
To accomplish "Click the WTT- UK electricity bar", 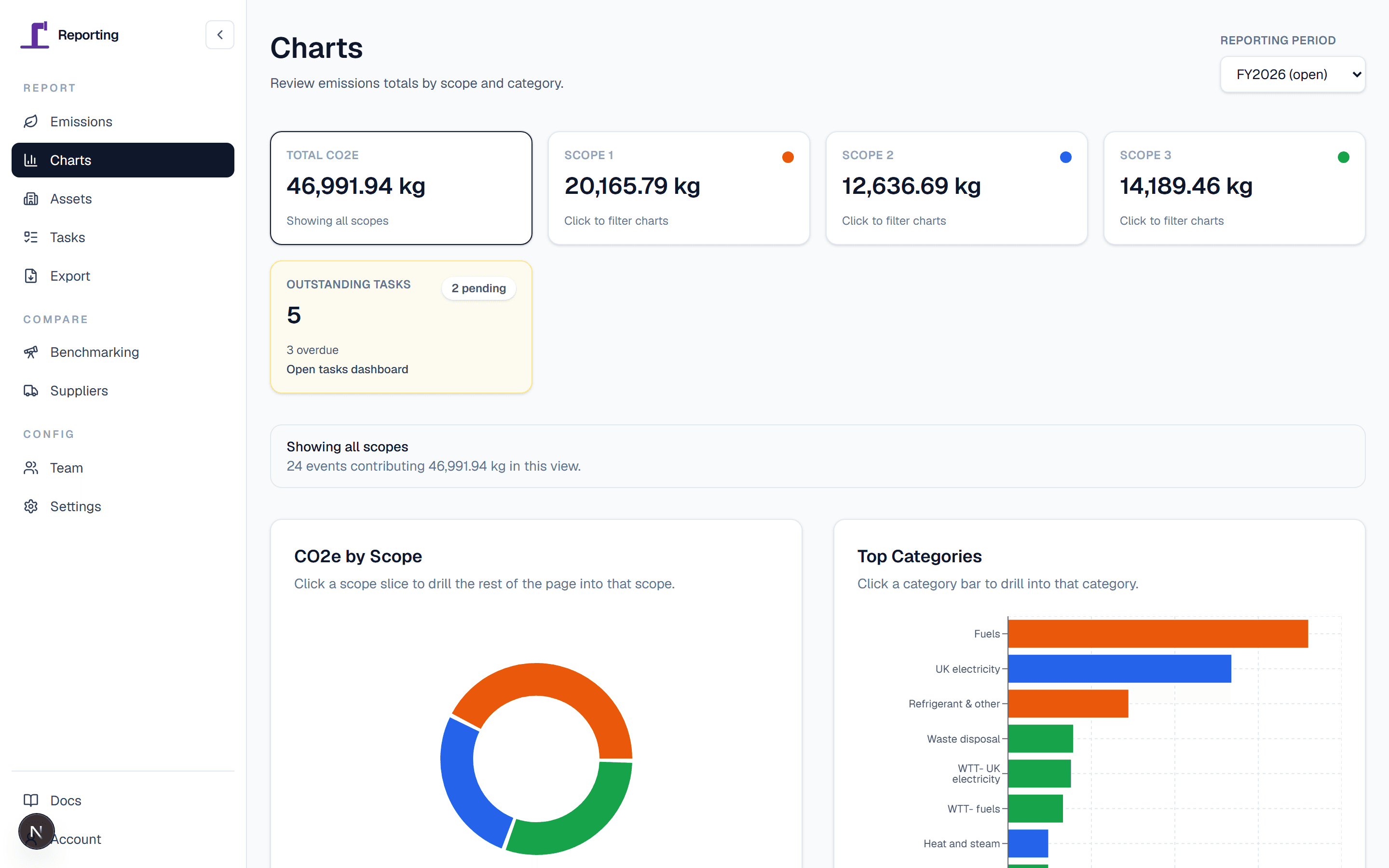I will coord(1039,774).
